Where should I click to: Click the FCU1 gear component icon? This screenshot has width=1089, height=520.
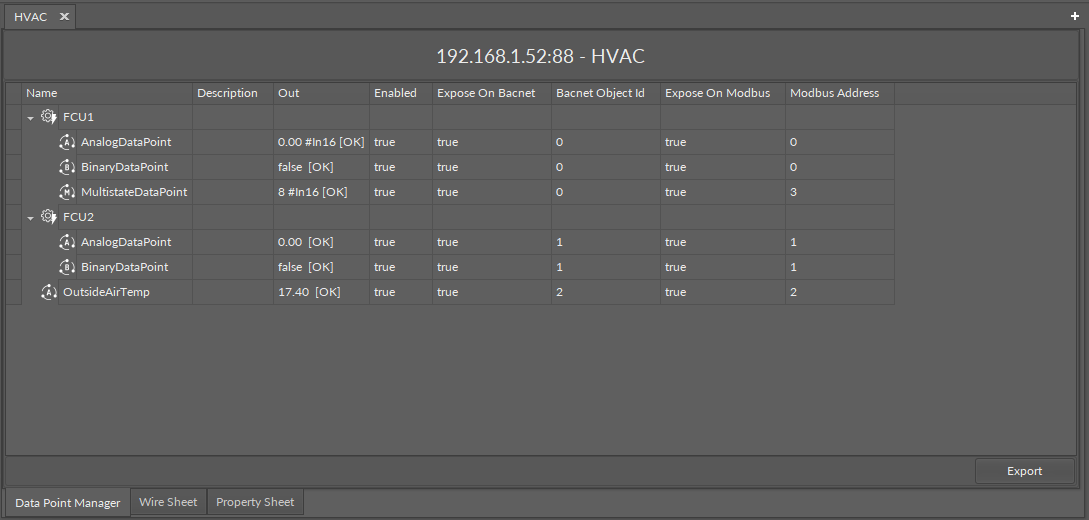coord(48,117)
